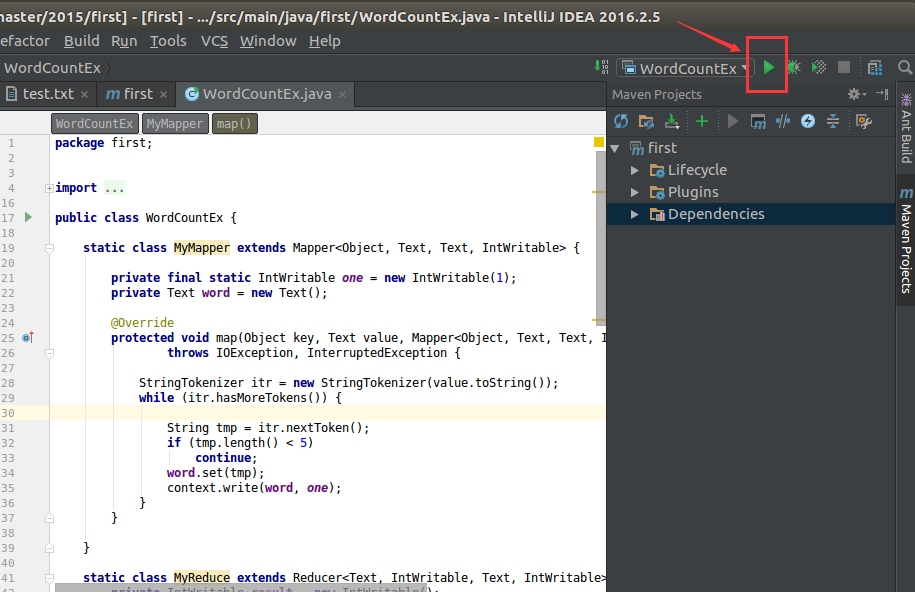This screenshot has width=915, height=592.
Task: Open Project Structure from the main toolbar
Action: 875,68
